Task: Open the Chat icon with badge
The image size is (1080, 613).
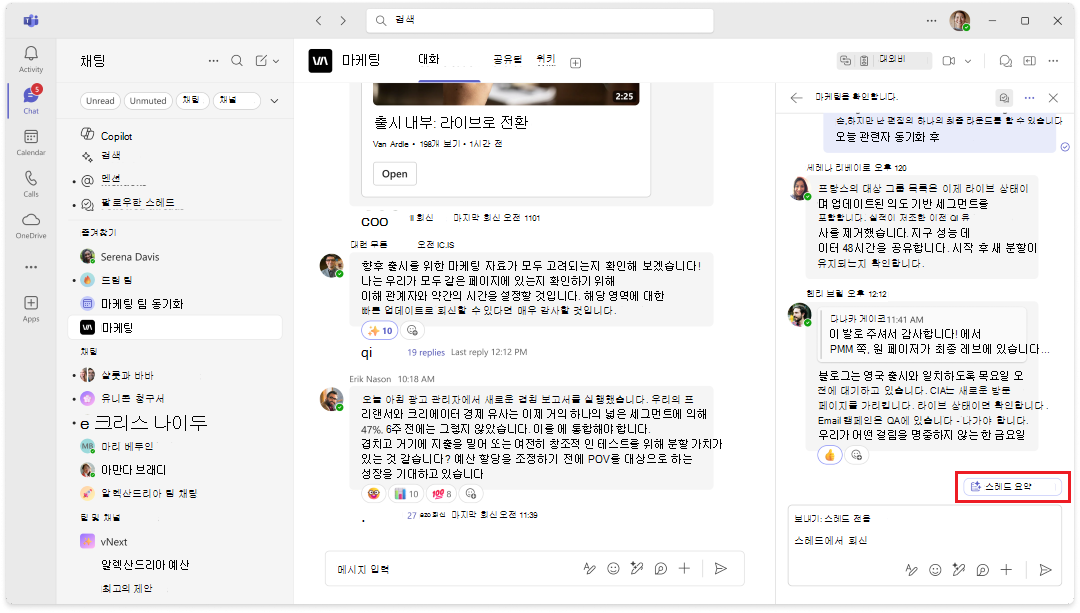Action: [x=31, y=101]
